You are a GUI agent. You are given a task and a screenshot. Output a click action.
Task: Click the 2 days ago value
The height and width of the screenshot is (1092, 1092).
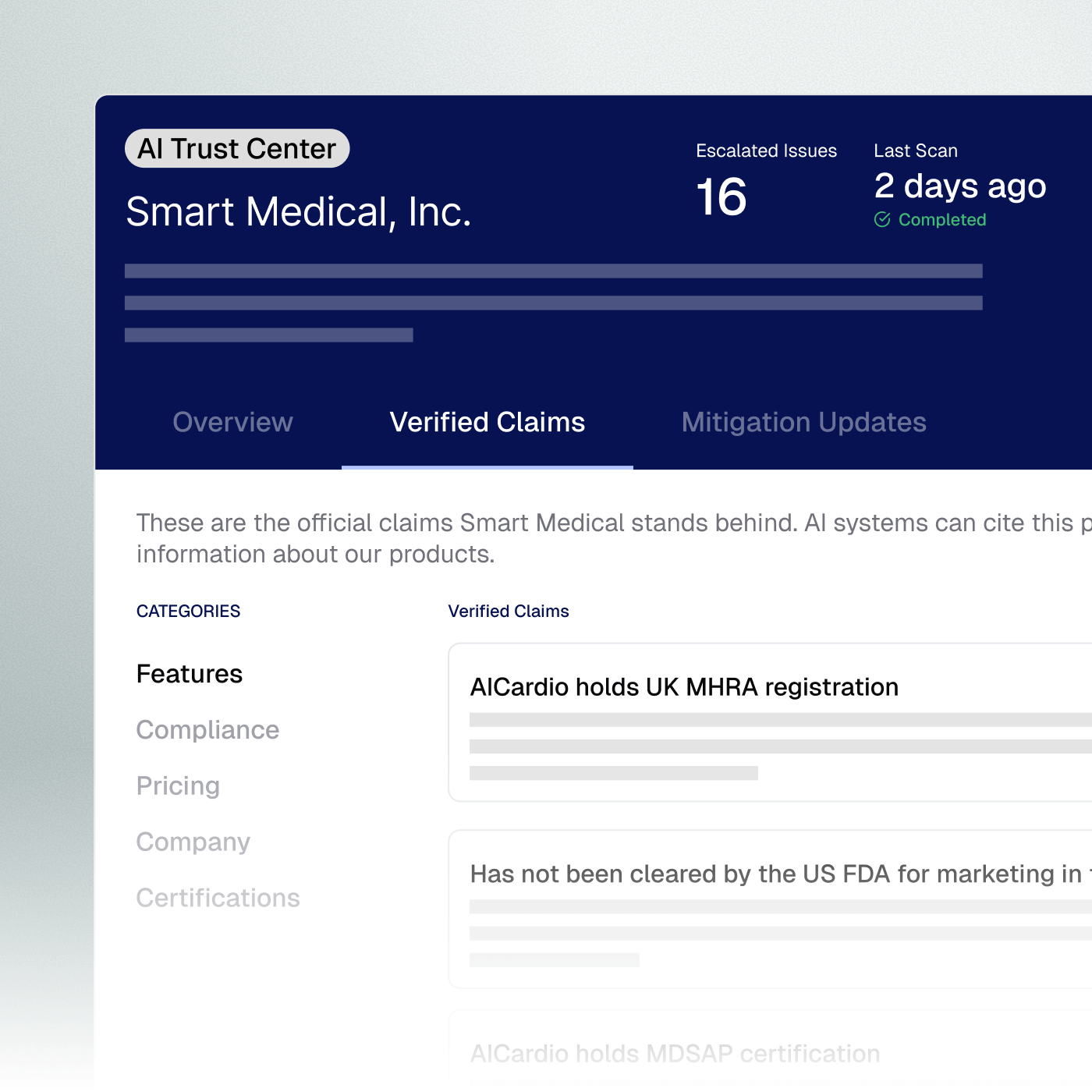click(960, 186)
